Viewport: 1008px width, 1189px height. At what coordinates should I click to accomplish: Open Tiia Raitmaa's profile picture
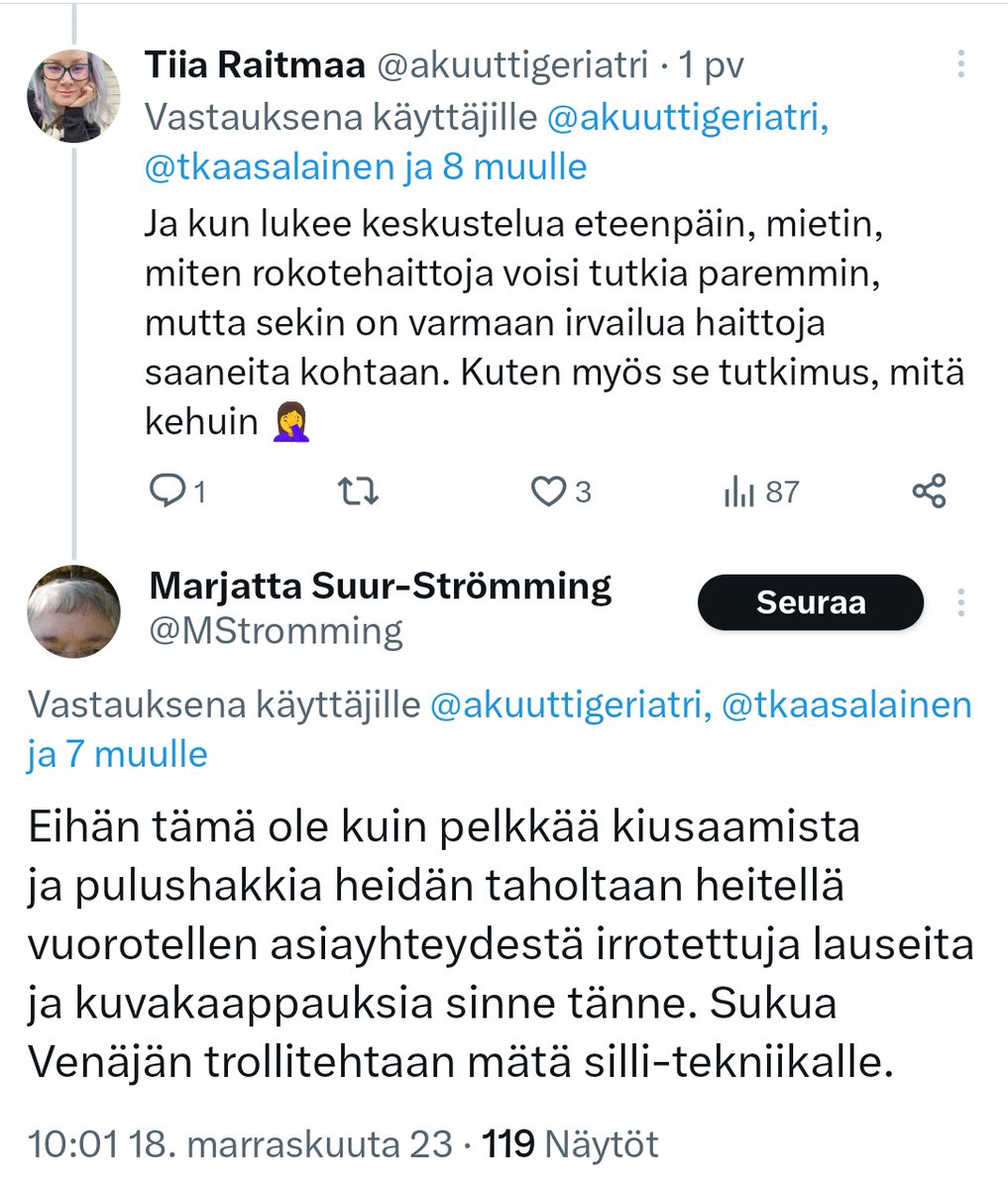click(73, 95)
